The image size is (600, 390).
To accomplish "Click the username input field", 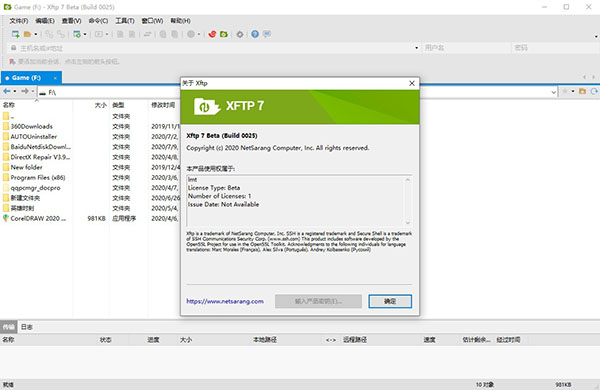I will (466, 48).
